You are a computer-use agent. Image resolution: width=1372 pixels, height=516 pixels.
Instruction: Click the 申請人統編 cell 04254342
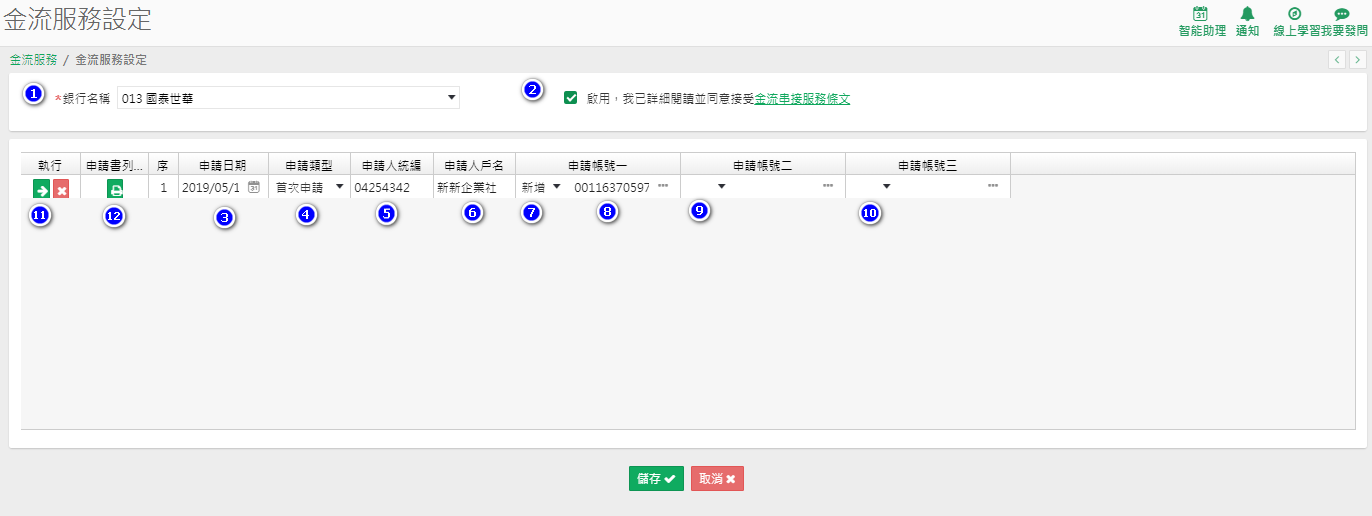(x=392, y=187)
